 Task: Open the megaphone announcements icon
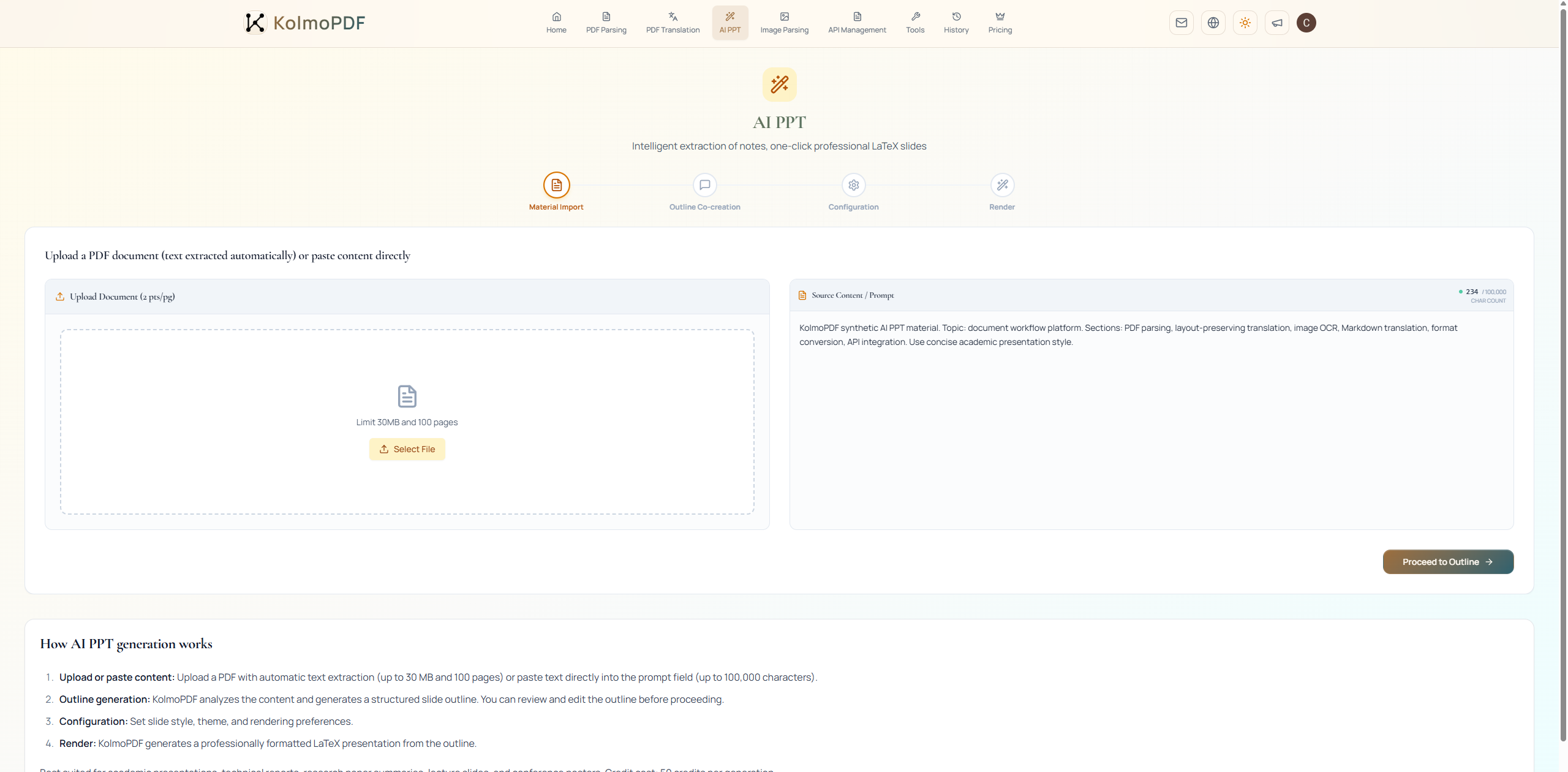pyautogui.click(x=1276, y=23)
